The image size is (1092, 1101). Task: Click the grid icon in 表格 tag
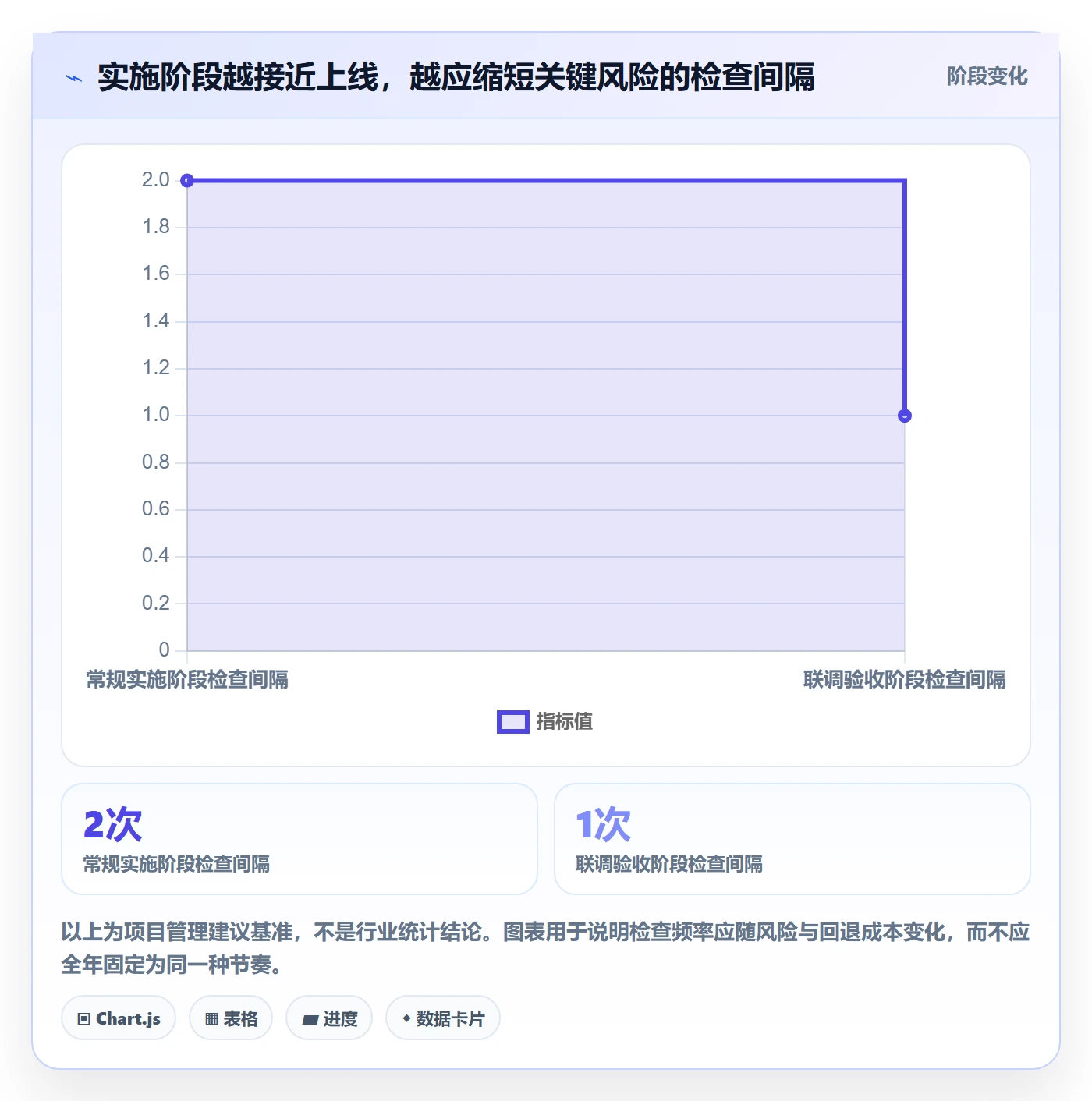pos(211,1019)
